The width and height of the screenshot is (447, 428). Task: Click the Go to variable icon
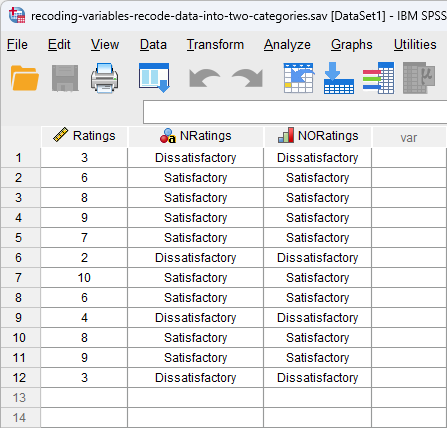point(339,78)
